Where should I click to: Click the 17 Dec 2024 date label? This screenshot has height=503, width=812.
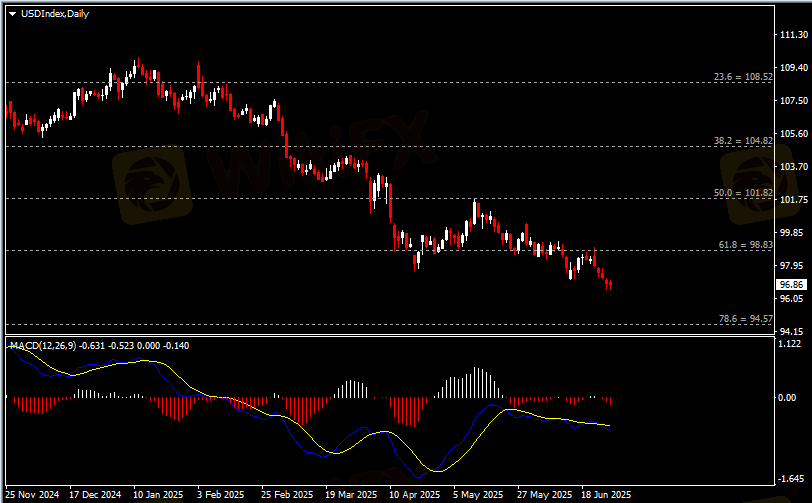click(x=95, y=495)
